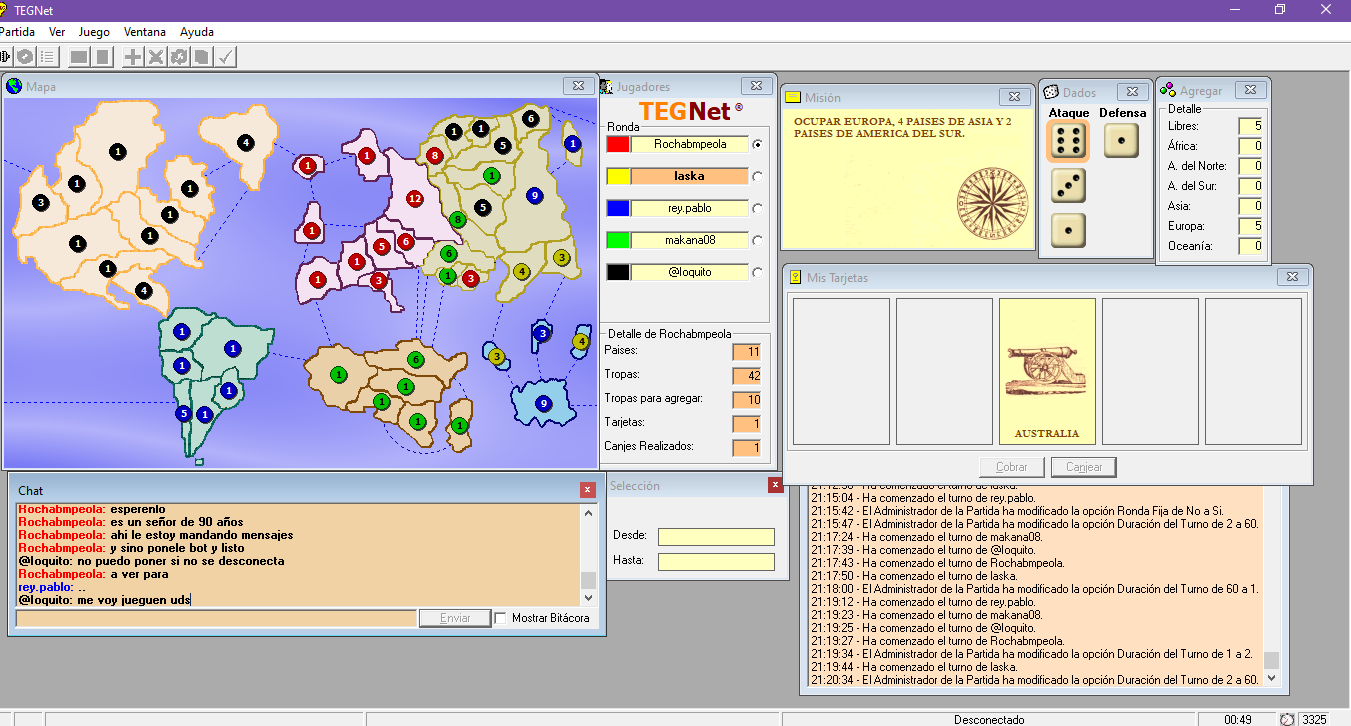Select the attack die showing six
Image resolution: width=1351 pixels, height=726 pixels.
[1068, 141]
